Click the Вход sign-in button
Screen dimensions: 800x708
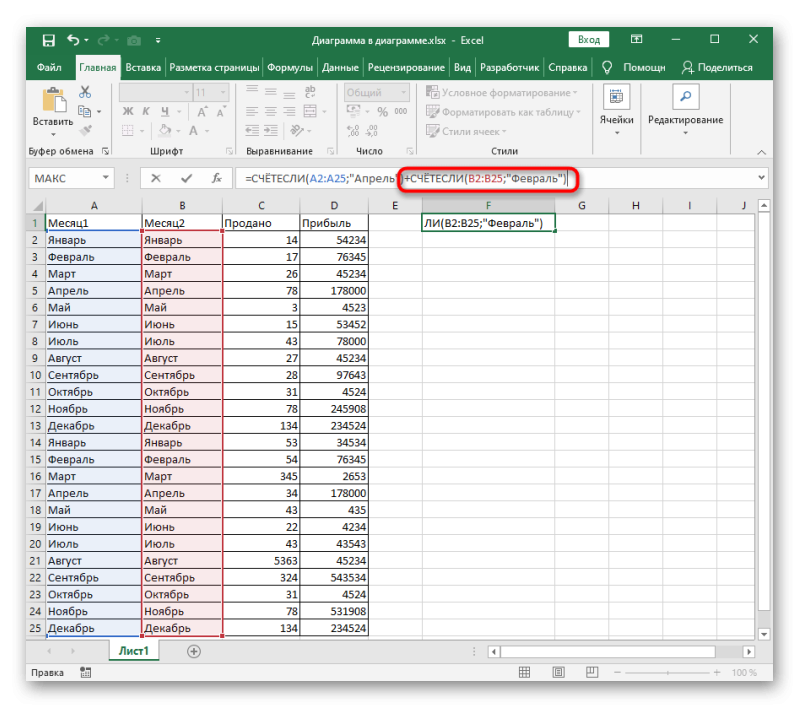[588, 40]
